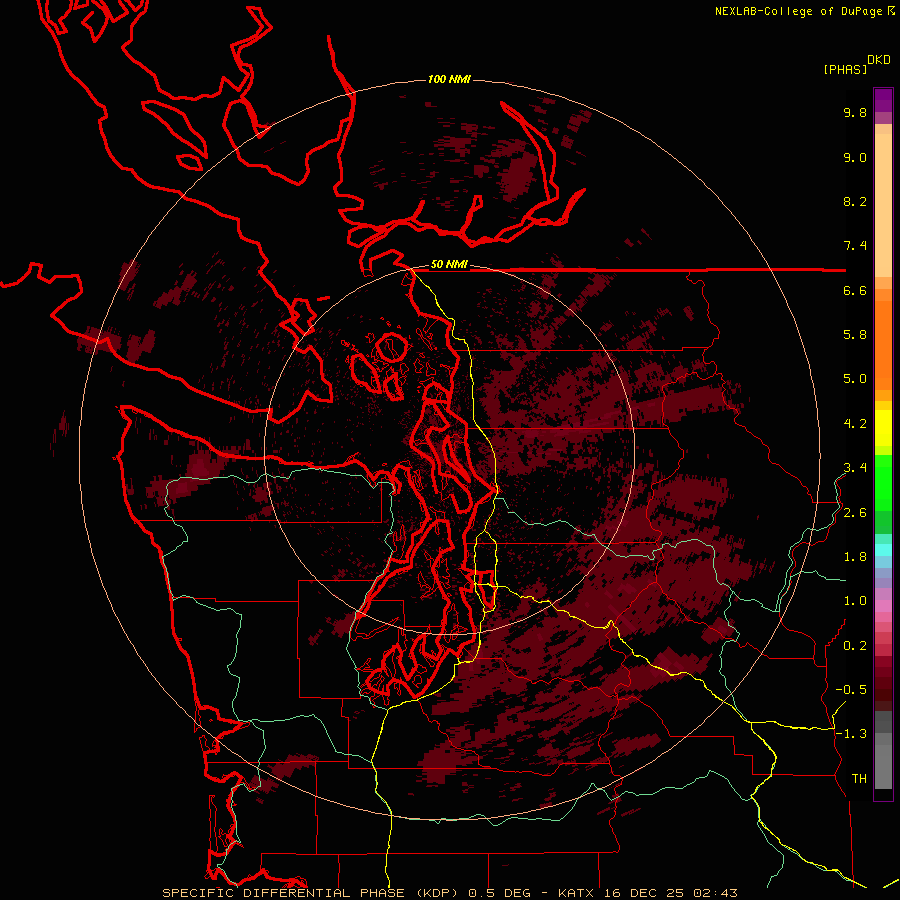900x900 pixels.
Task: Click the yellow band of the color scale
Action: pos(883,427)
